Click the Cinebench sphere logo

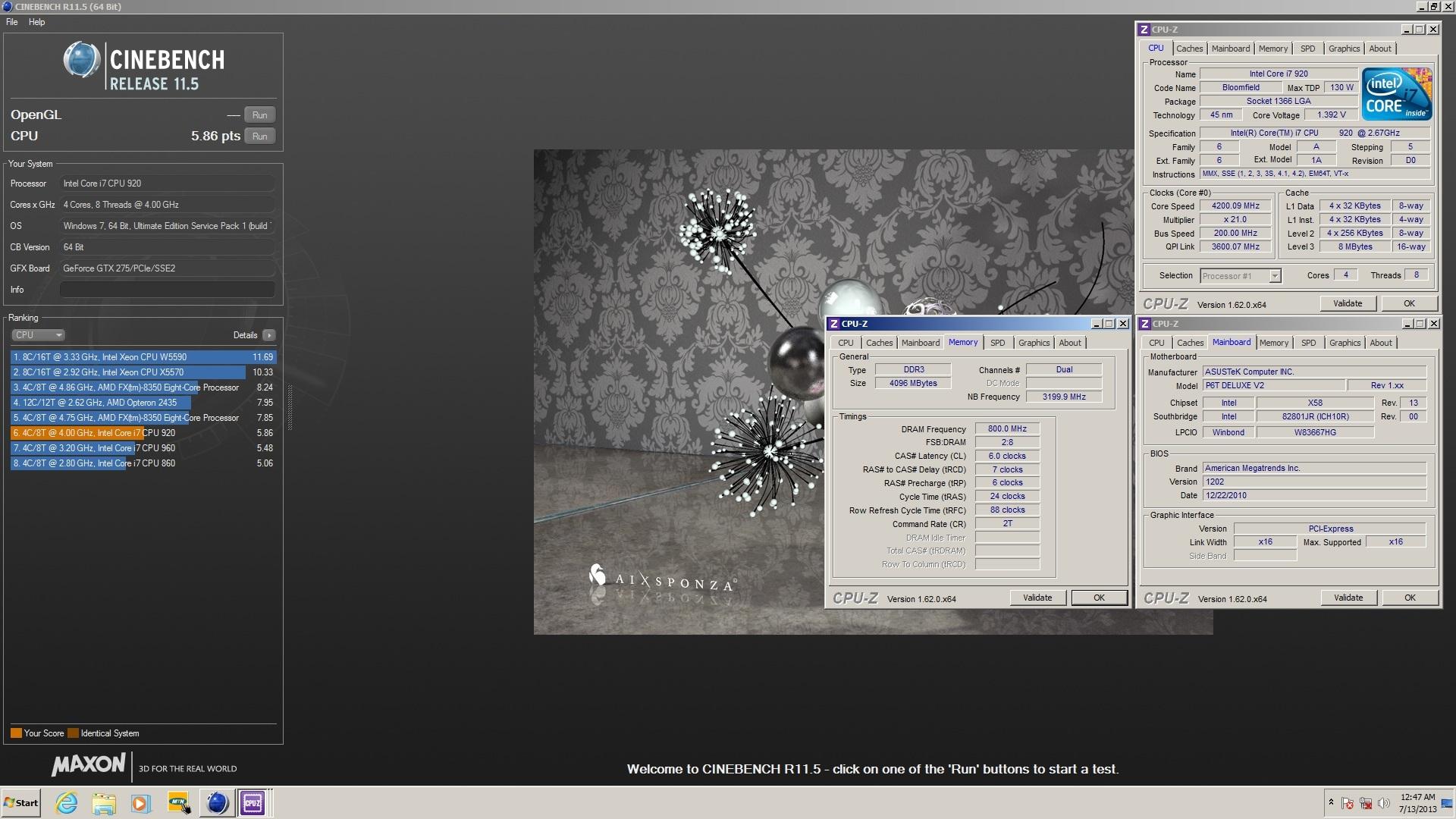[81, 61]
